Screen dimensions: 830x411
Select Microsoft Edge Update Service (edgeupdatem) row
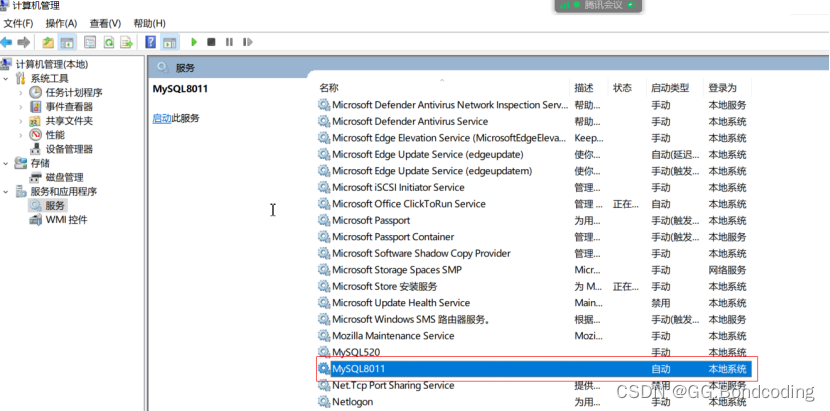533,171
